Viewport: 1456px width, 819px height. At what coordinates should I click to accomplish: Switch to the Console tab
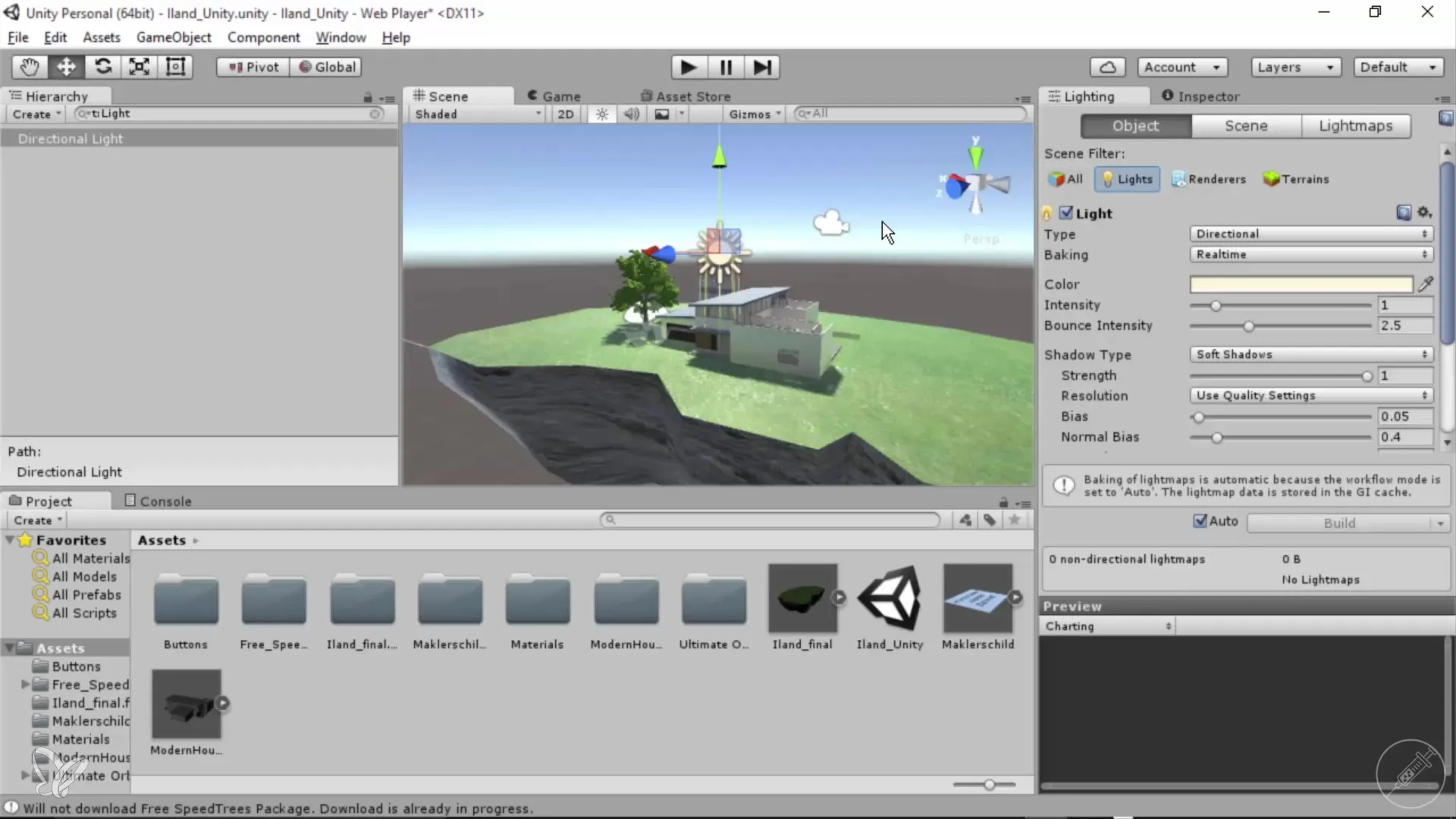[158, 501]
